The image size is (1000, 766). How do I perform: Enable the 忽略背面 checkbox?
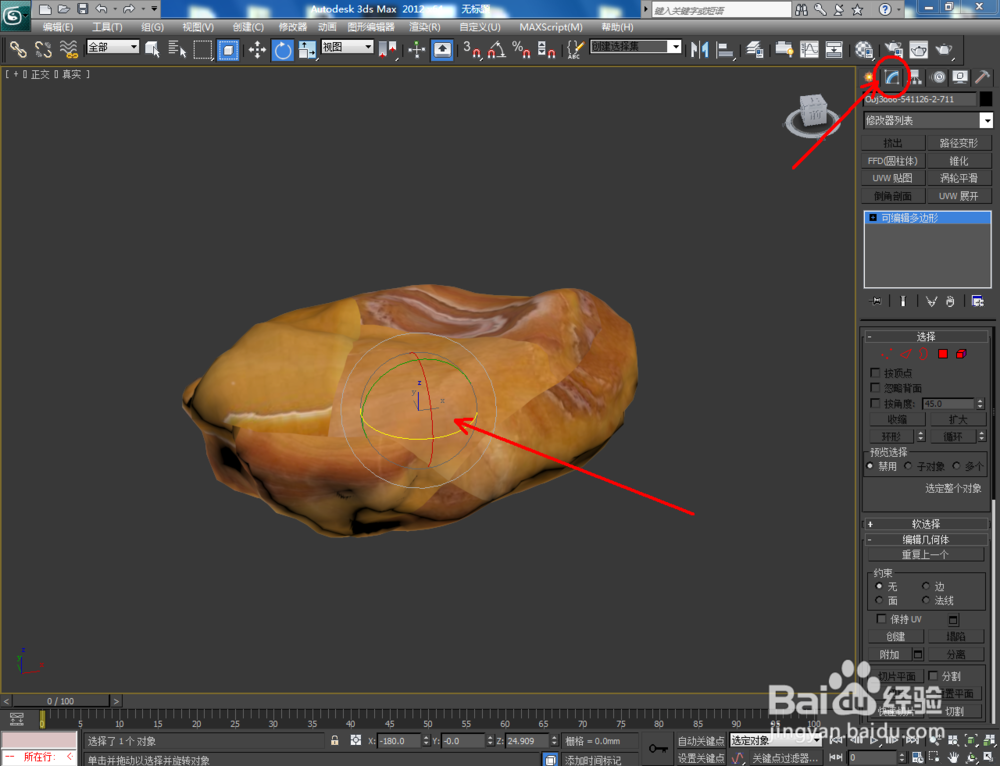pos(874,387)
